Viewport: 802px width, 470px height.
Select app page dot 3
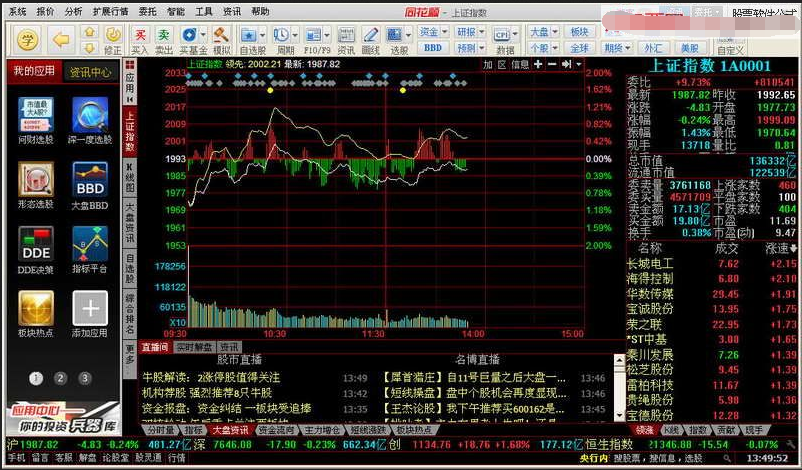85,378
